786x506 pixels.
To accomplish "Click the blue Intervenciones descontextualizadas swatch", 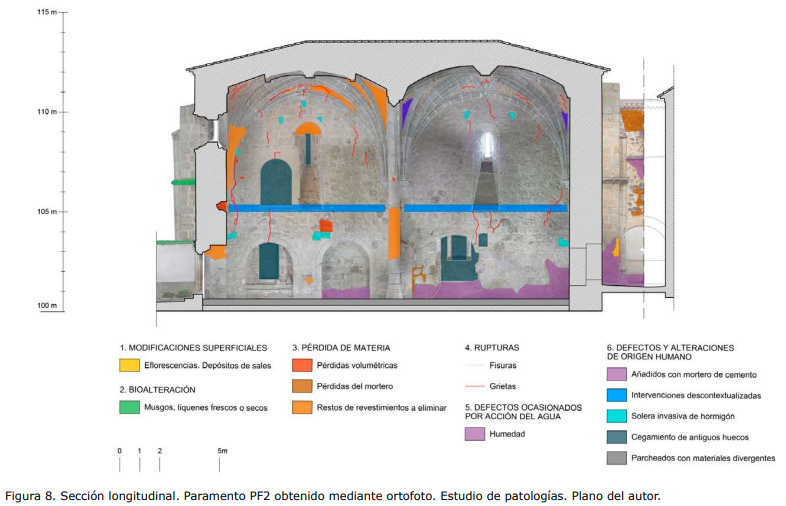I will click(617, 395).
